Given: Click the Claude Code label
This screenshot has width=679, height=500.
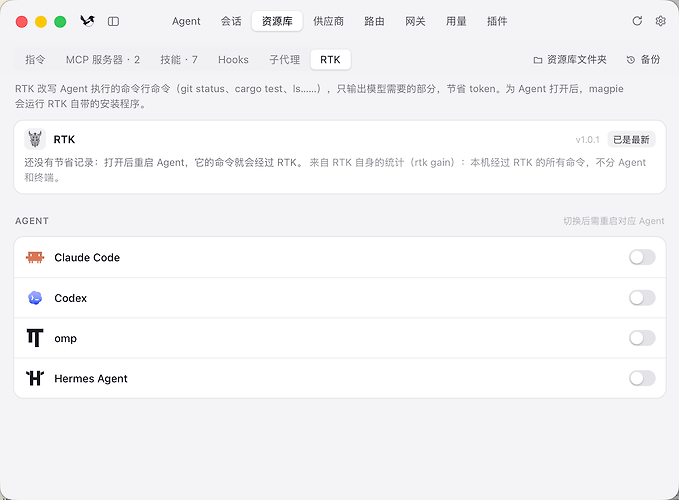Looking at the screenshot, I should click(x=87, y=257).
